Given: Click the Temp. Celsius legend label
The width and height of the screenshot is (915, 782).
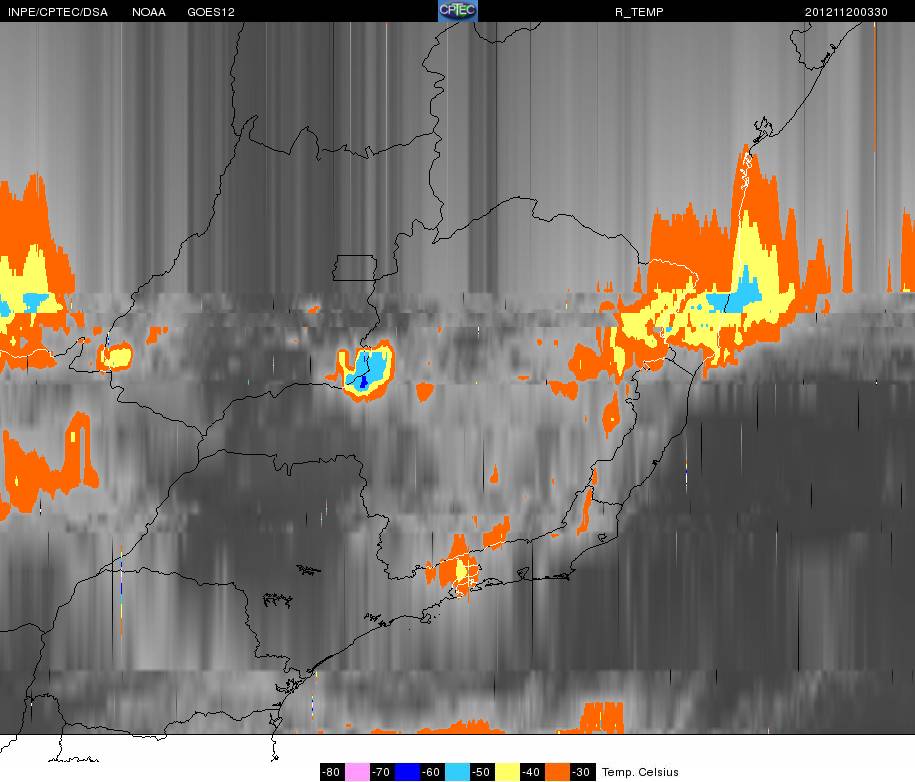Looking at the screenshot, I should coord(640,772).
